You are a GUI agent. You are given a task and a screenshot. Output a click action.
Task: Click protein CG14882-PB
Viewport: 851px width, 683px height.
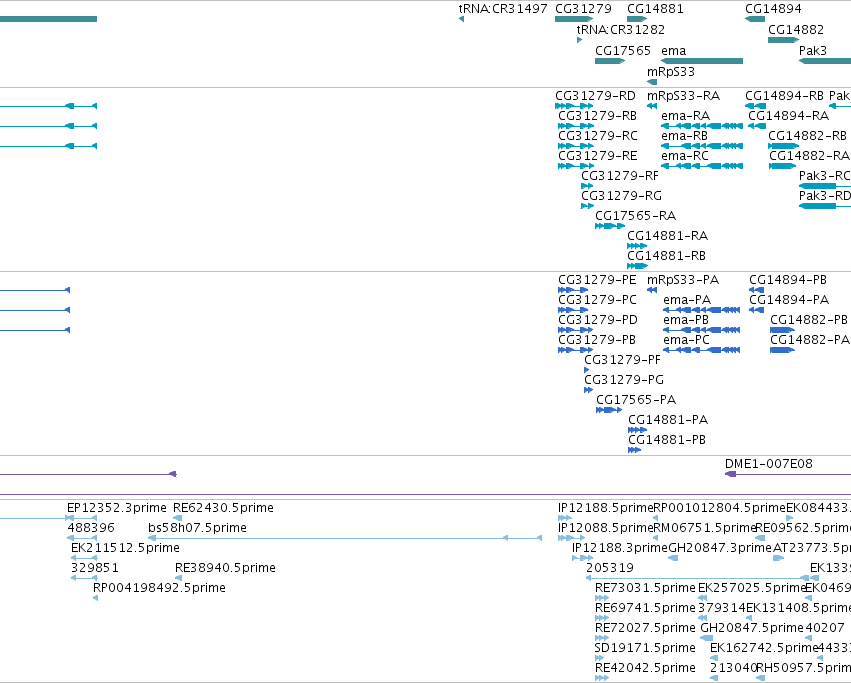pyautogui.click(x=809, y=320)
